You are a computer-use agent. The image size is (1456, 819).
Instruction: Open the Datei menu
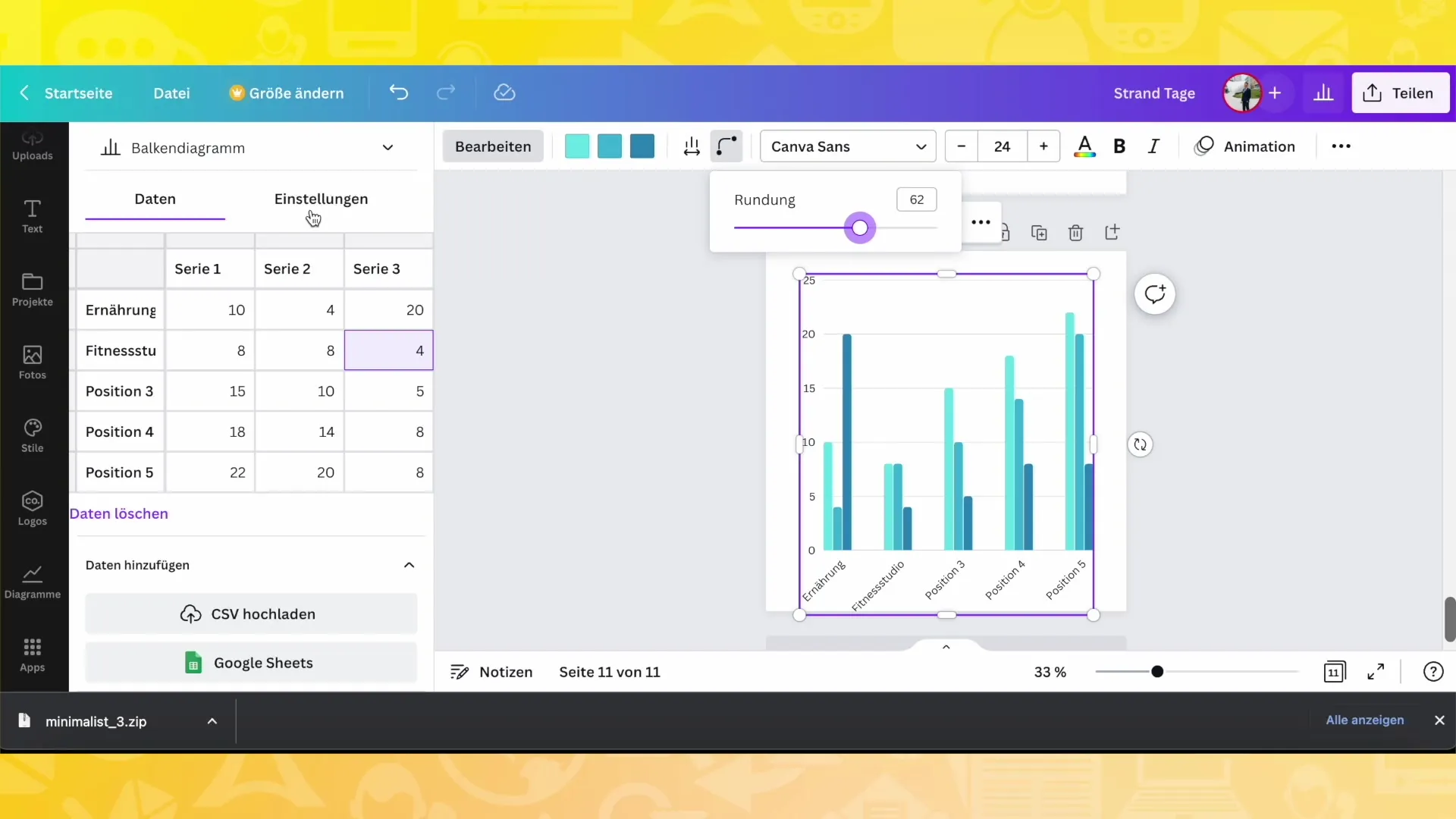(x=171, y=93)
